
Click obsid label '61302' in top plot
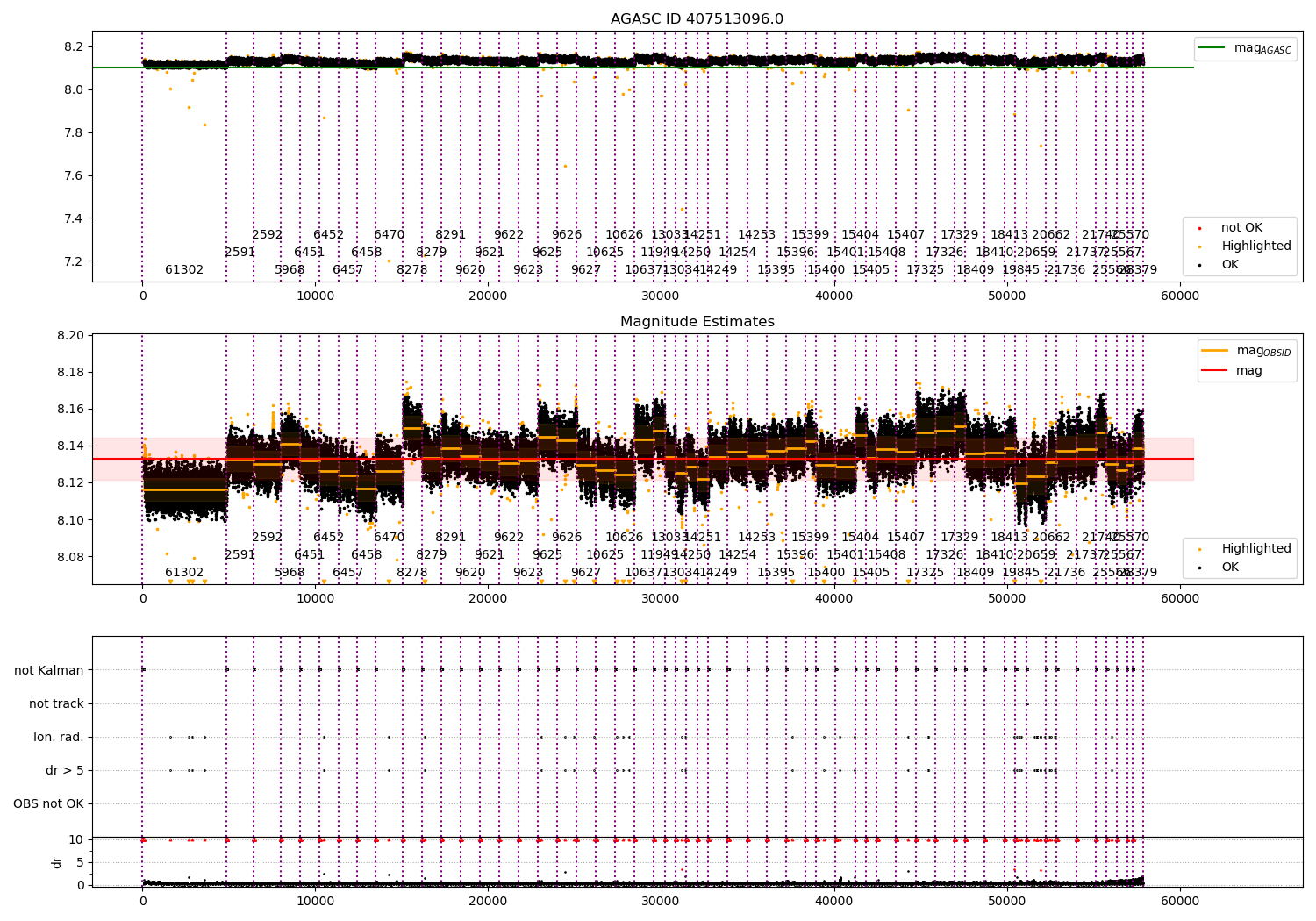[184, 270]
